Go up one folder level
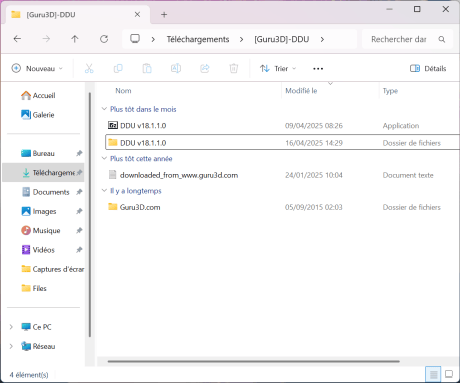 [75, 39]
